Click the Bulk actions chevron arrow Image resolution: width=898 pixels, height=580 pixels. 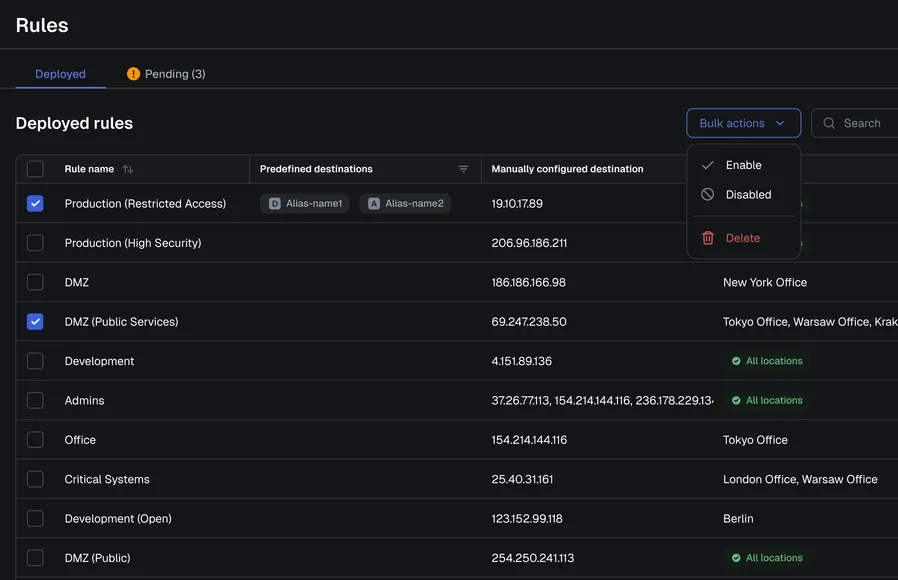[780, 123]
